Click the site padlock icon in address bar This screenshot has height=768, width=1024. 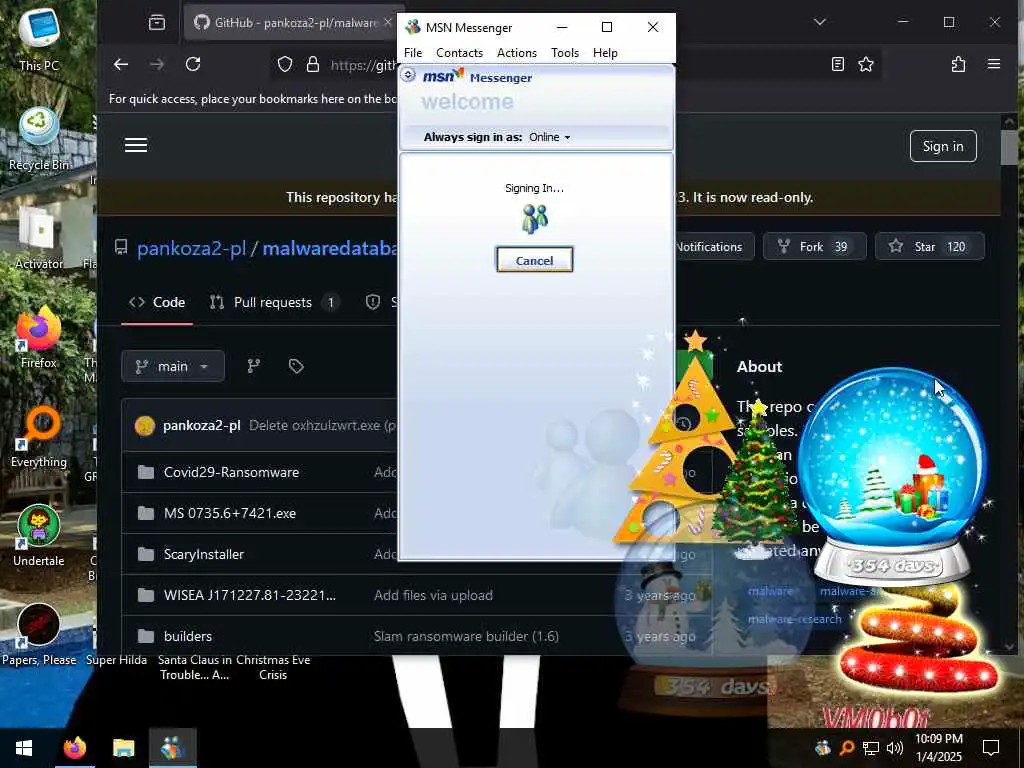(313, 64)
